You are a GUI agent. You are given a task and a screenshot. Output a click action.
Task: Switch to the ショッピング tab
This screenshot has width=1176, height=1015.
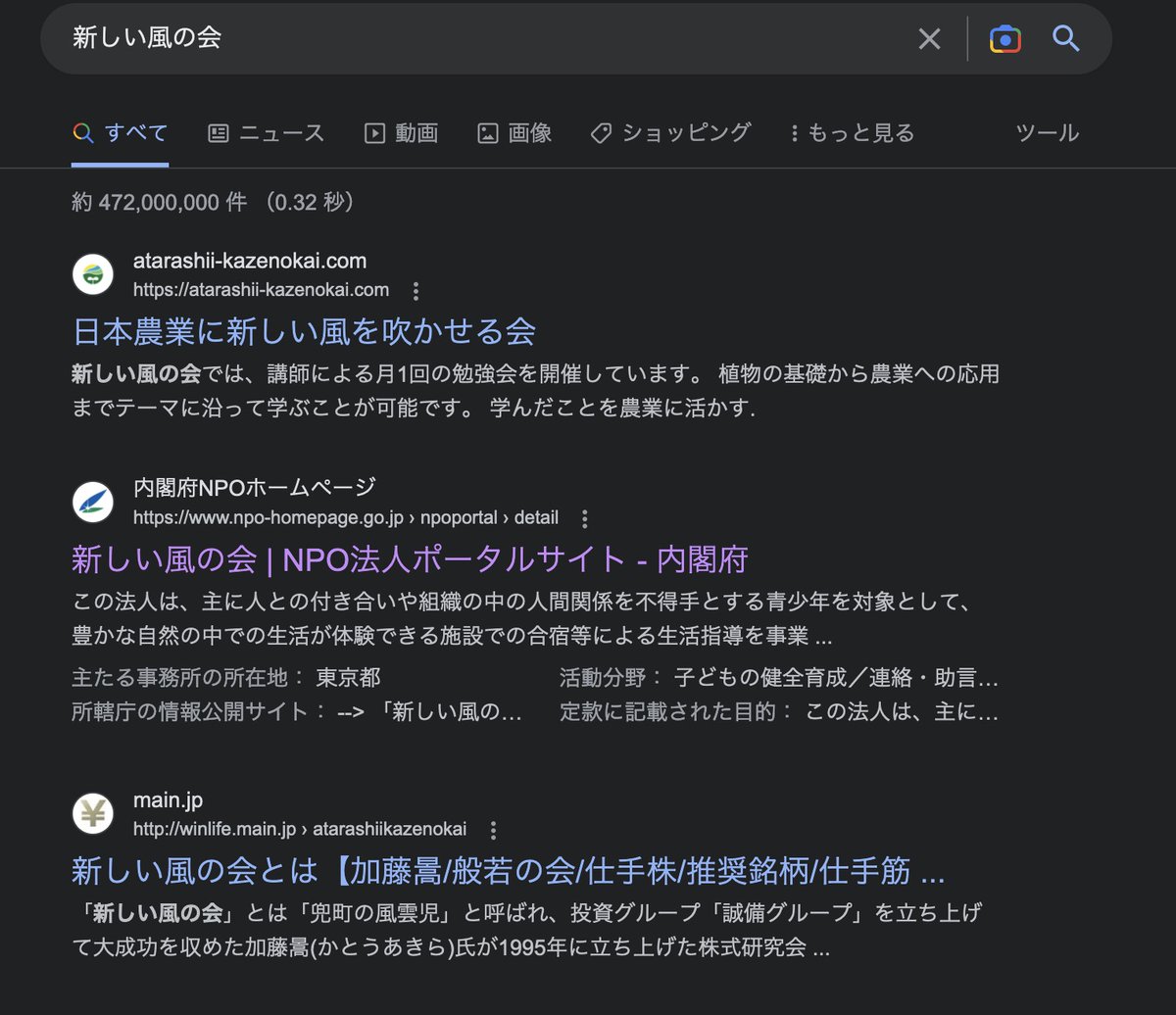(671, 133)
